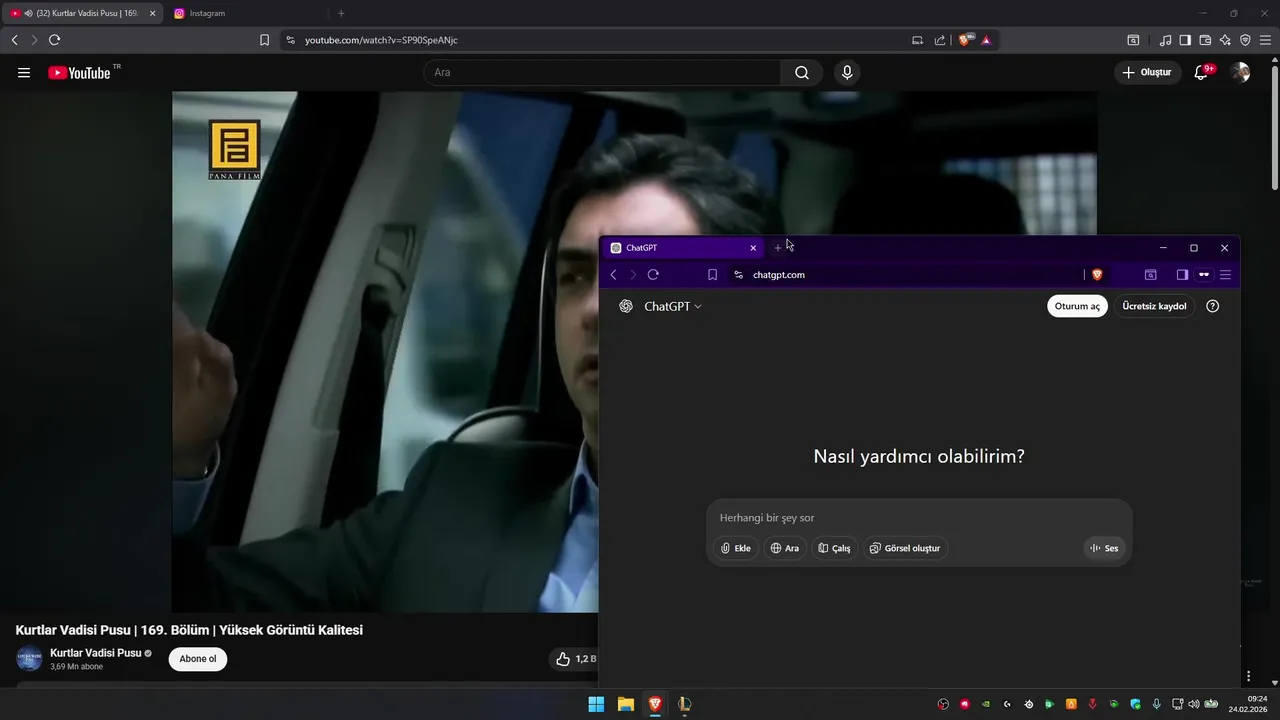Viewport: 1280px width, 720px height.
Task: Open tab search in ChatGPT window toolbar
Action: (x=1150, y=274)
